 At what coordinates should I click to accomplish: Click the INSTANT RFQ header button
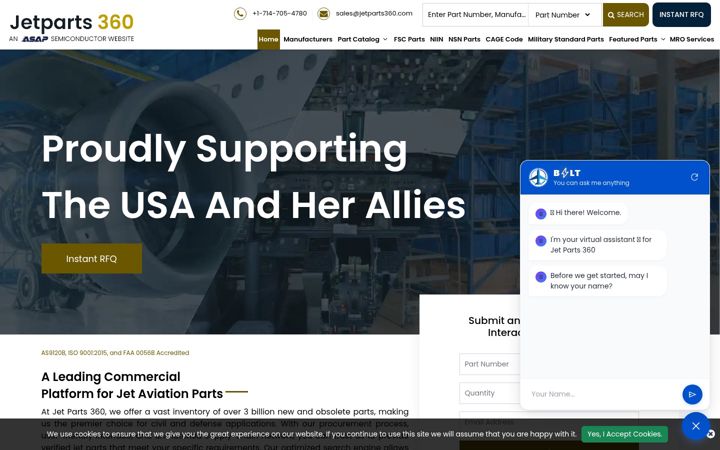681,15
